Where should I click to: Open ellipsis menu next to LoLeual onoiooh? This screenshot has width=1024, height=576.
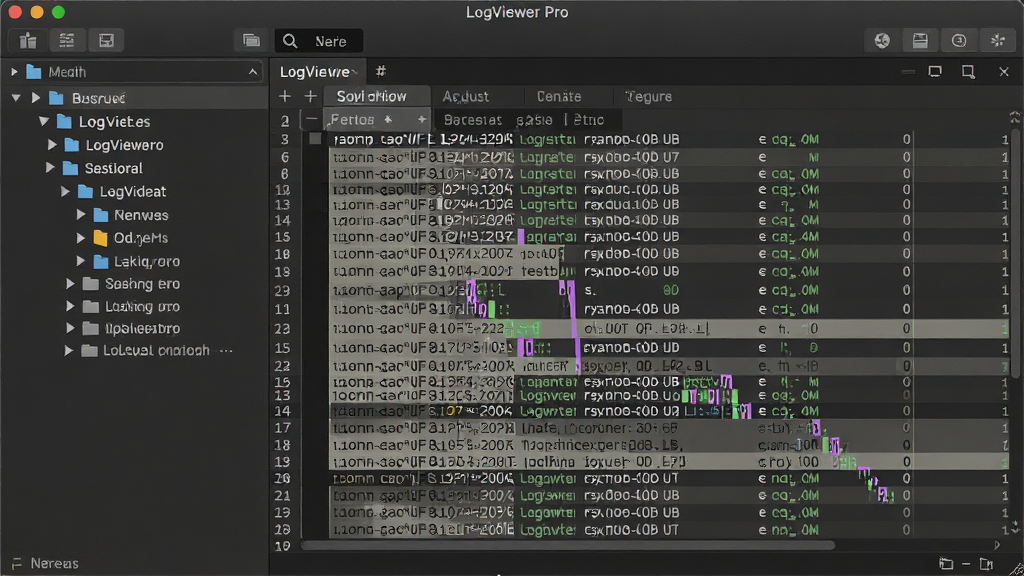click(x=226, y=351)
